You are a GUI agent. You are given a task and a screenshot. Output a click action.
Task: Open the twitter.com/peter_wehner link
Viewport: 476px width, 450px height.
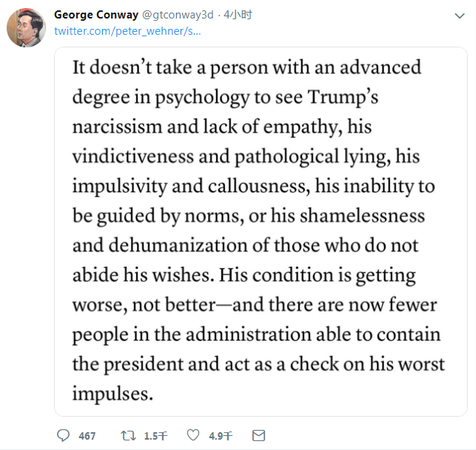127,31
